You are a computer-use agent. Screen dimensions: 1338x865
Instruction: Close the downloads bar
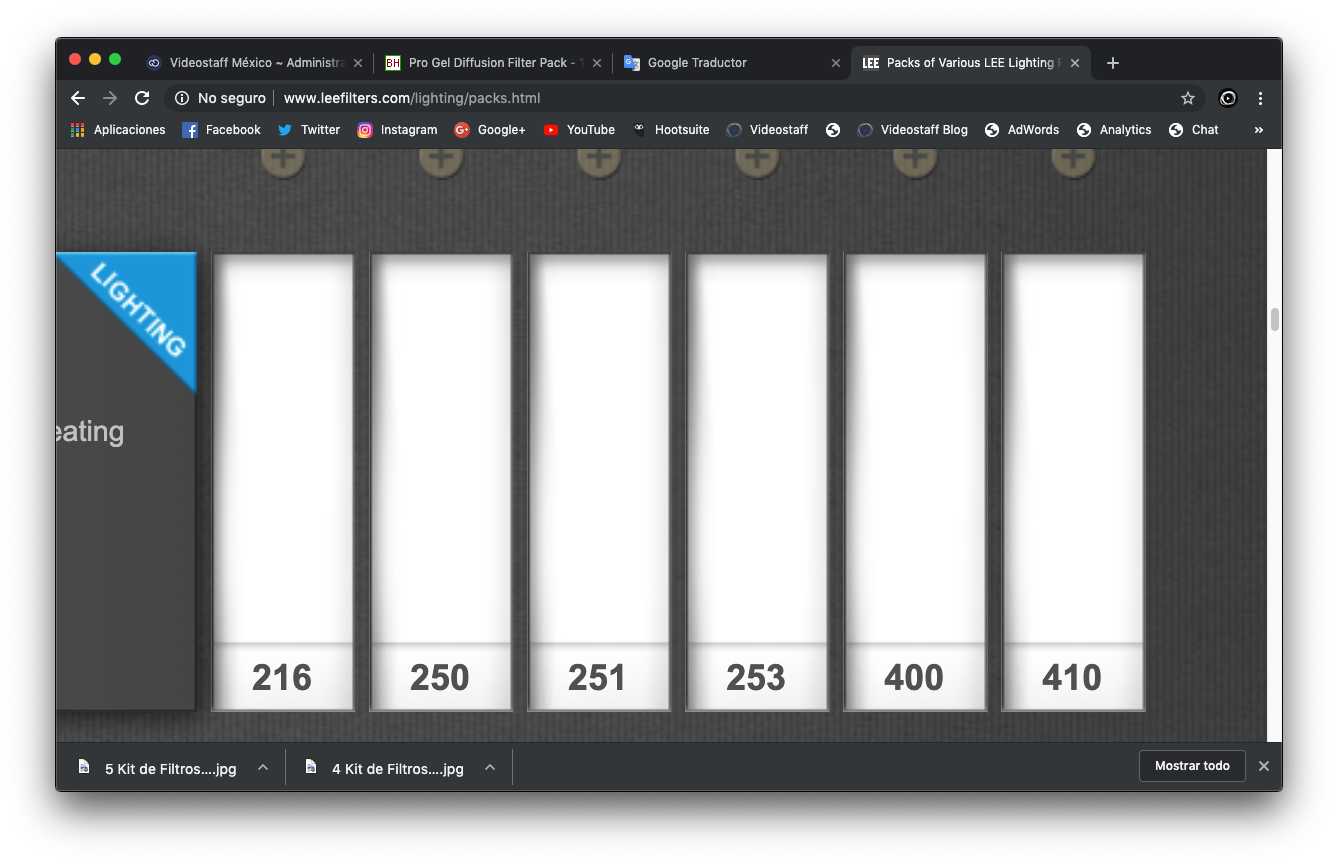tap(1263, 766)
